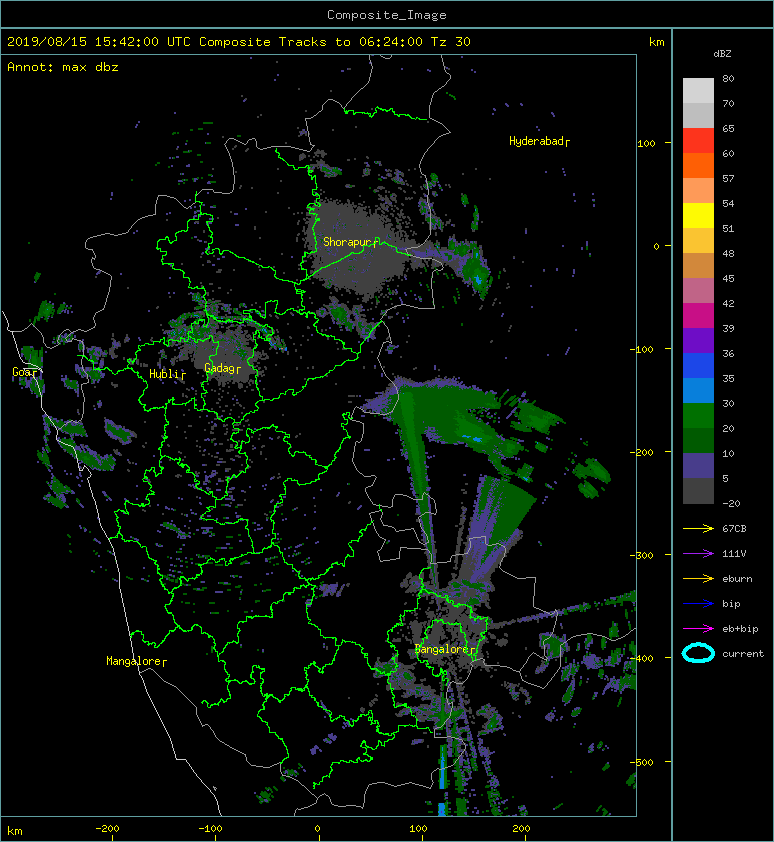Select the Gadag city label
The image size is (774, 842).
[x=222, y=368]
